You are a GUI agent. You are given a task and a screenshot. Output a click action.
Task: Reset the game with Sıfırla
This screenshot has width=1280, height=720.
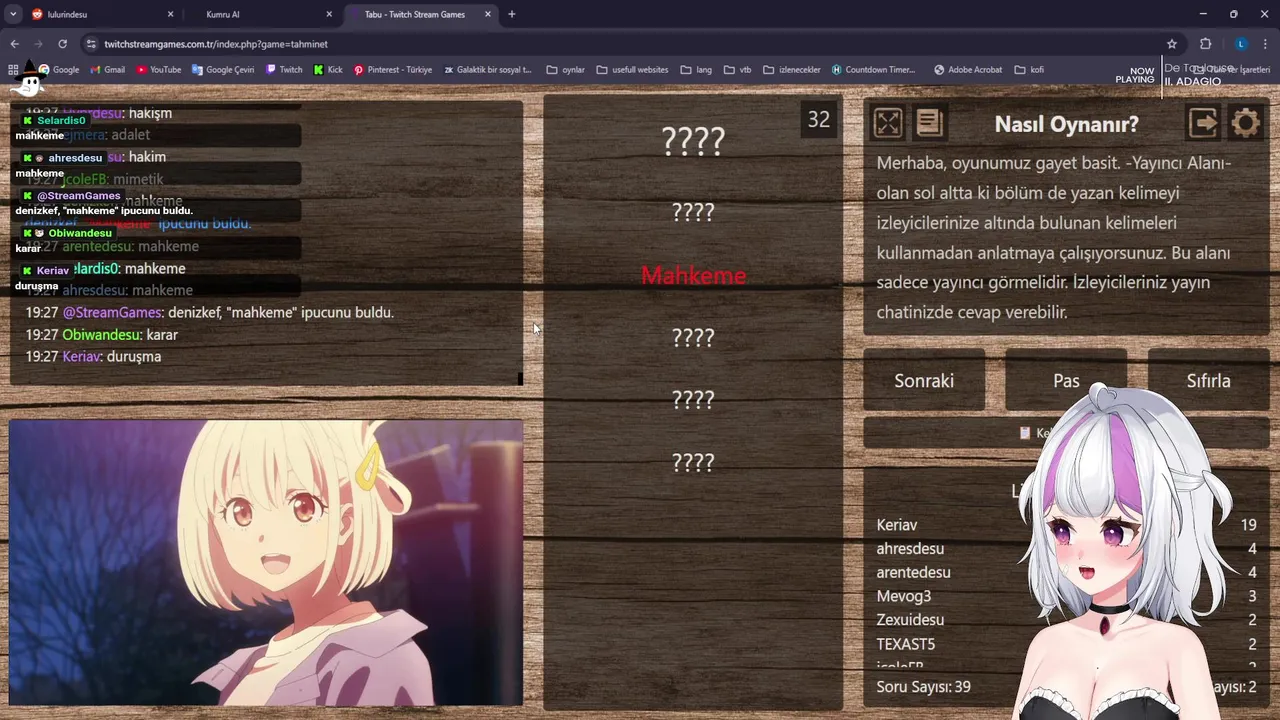click(x=1208, y=381)
